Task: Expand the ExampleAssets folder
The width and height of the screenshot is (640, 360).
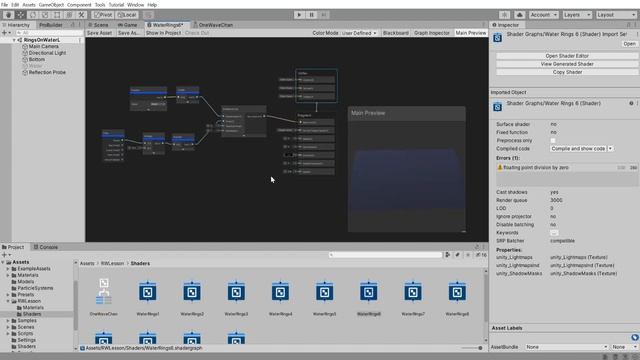Action: coord(8,269)
